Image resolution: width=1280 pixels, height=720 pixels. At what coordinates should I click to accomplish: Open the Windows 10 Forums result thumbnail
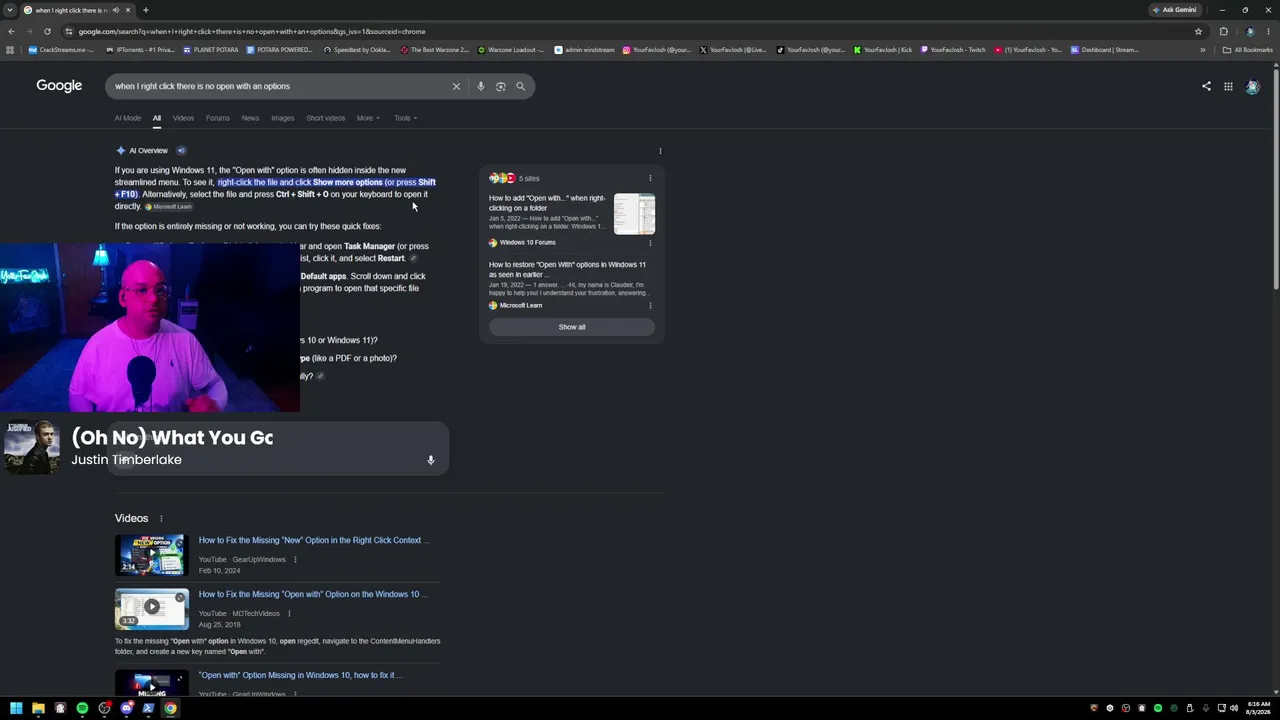coord(635,214)
